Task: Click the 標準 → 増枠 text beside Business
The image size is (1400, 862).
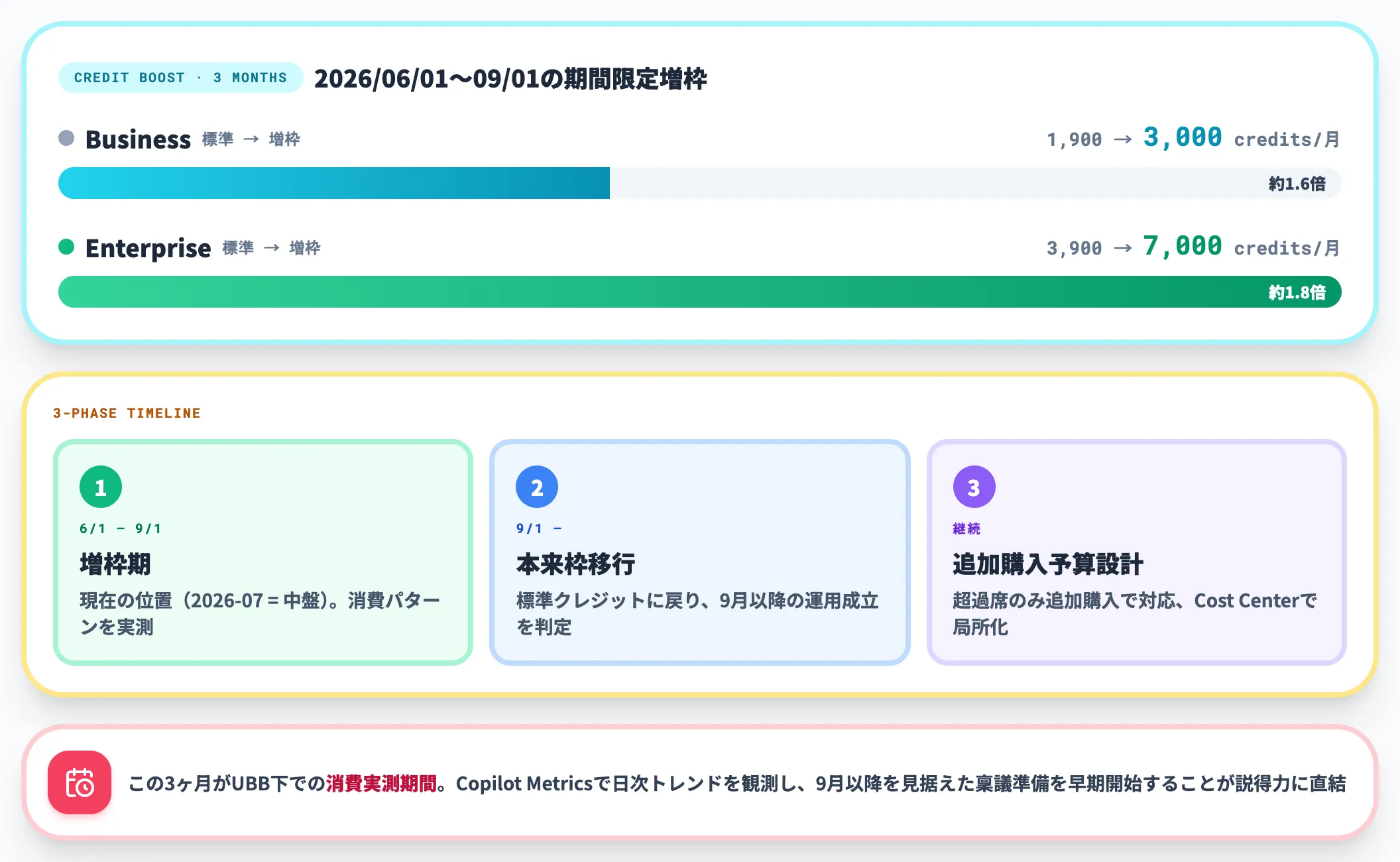Action: click(x=251, y=139)
